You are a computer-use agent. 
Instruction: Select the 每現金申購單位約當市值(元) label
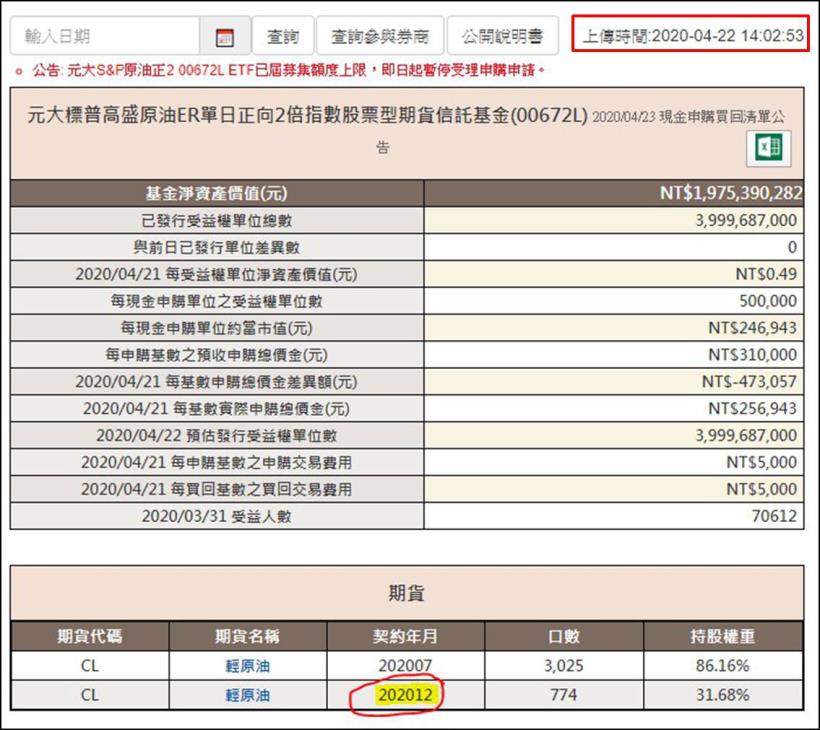point(217,328)
